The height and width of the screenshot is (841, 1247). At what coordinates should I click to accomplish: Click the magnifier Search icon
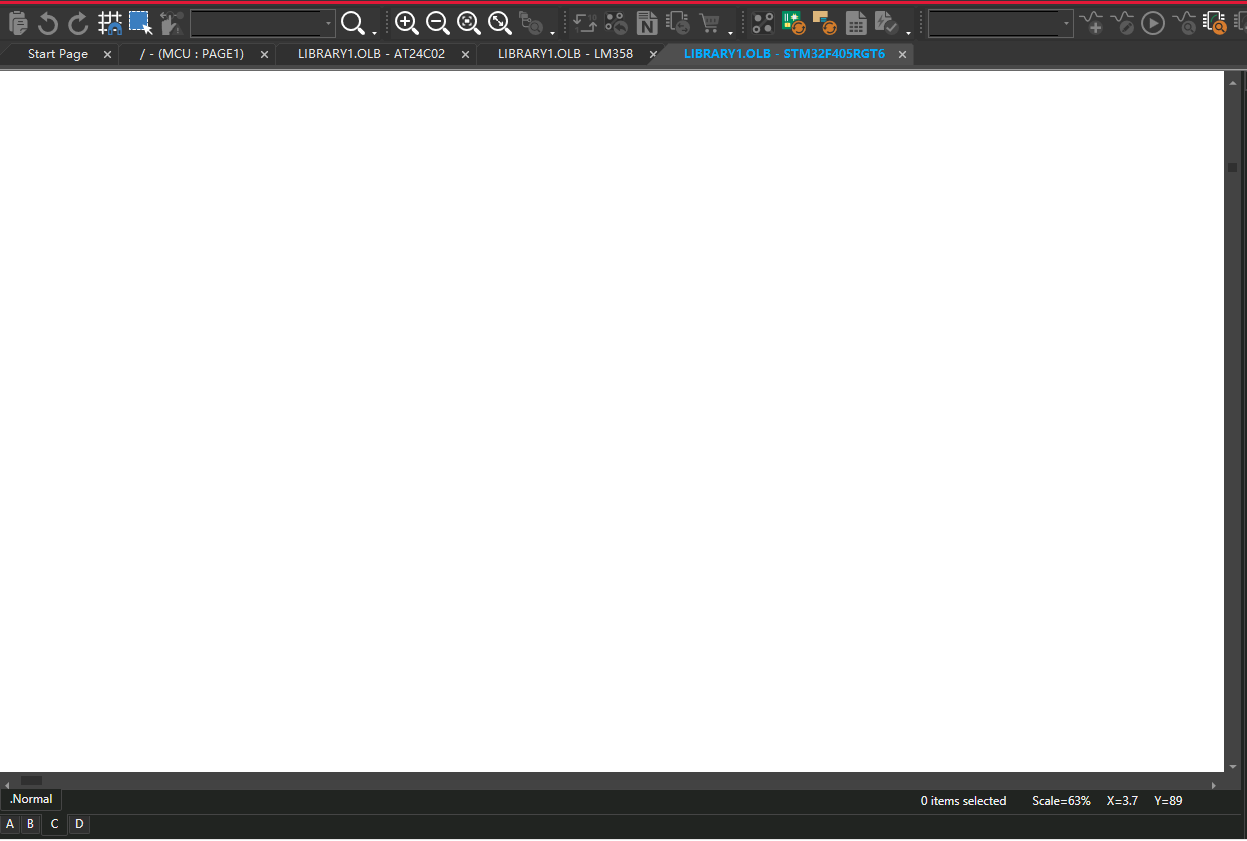pyautogui.click(x=352, y=23)
